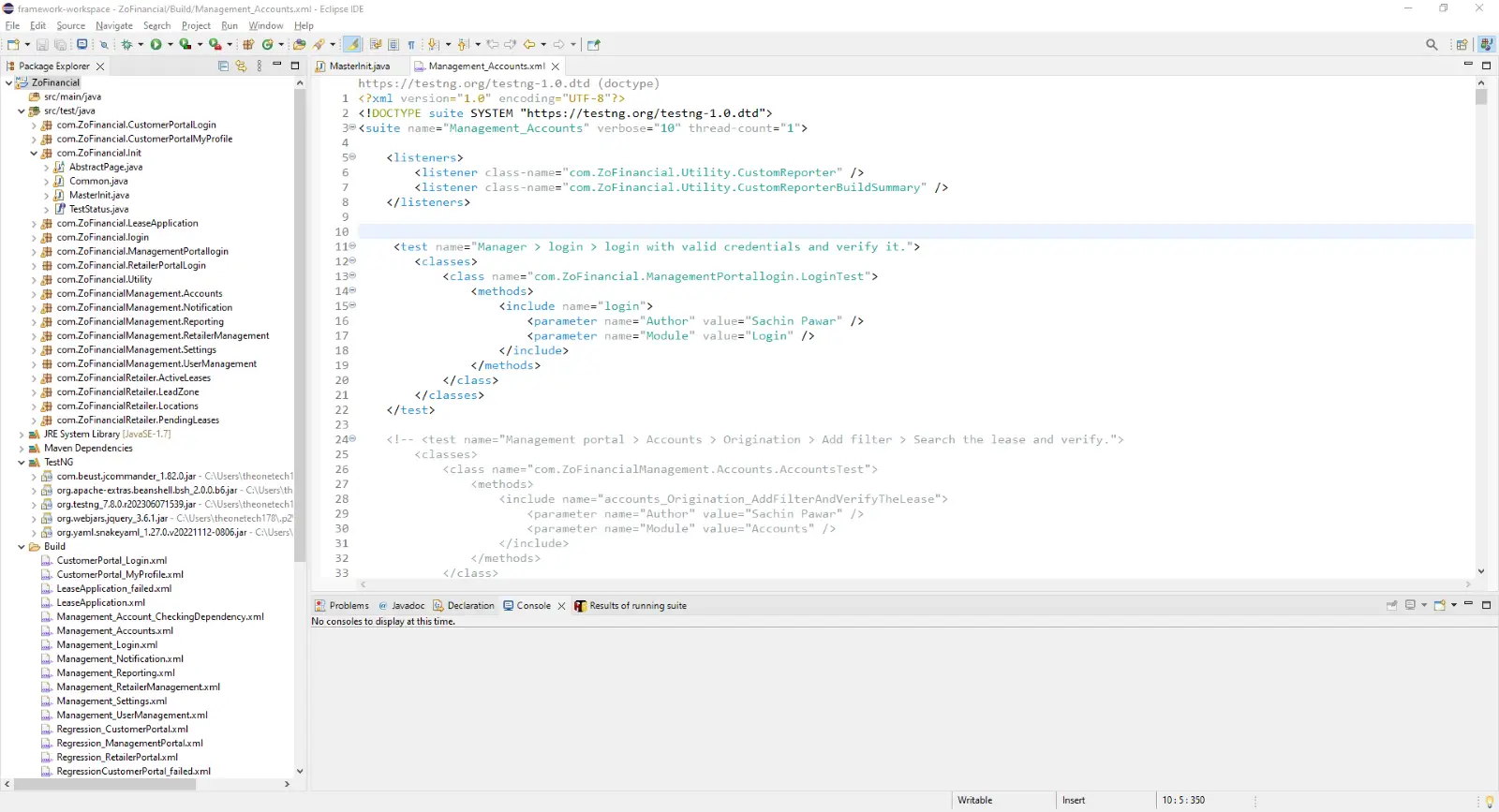1499x812 pixels.
Task: Toggle Show Whitespace Characters pilcrow icon
Action: click(411, 44)
